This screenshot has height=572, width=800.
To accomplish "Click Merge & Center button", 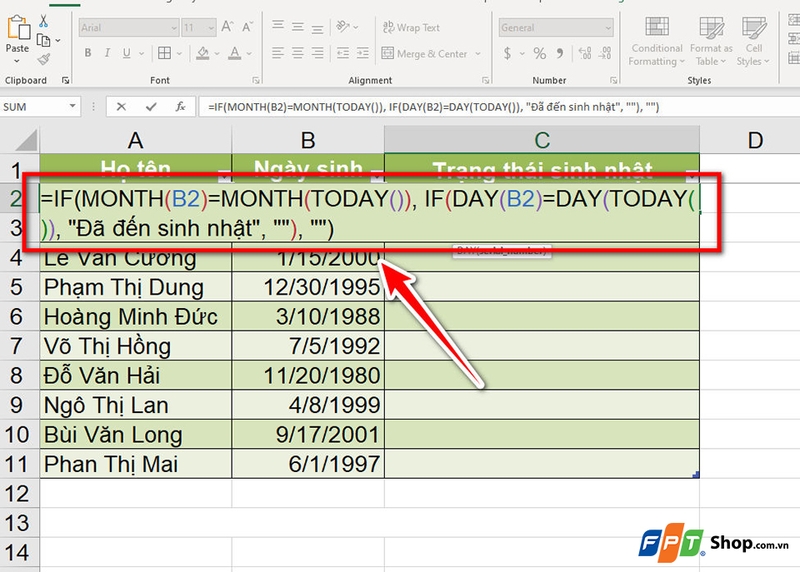I will tap(424, 54).
